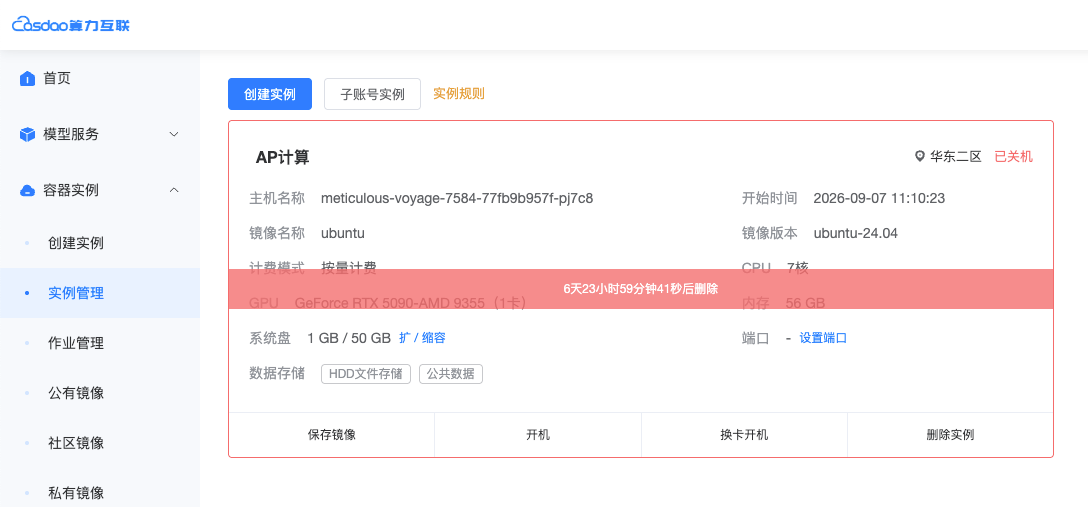Click the cloud icon beside 容器实例

(27, 190)
